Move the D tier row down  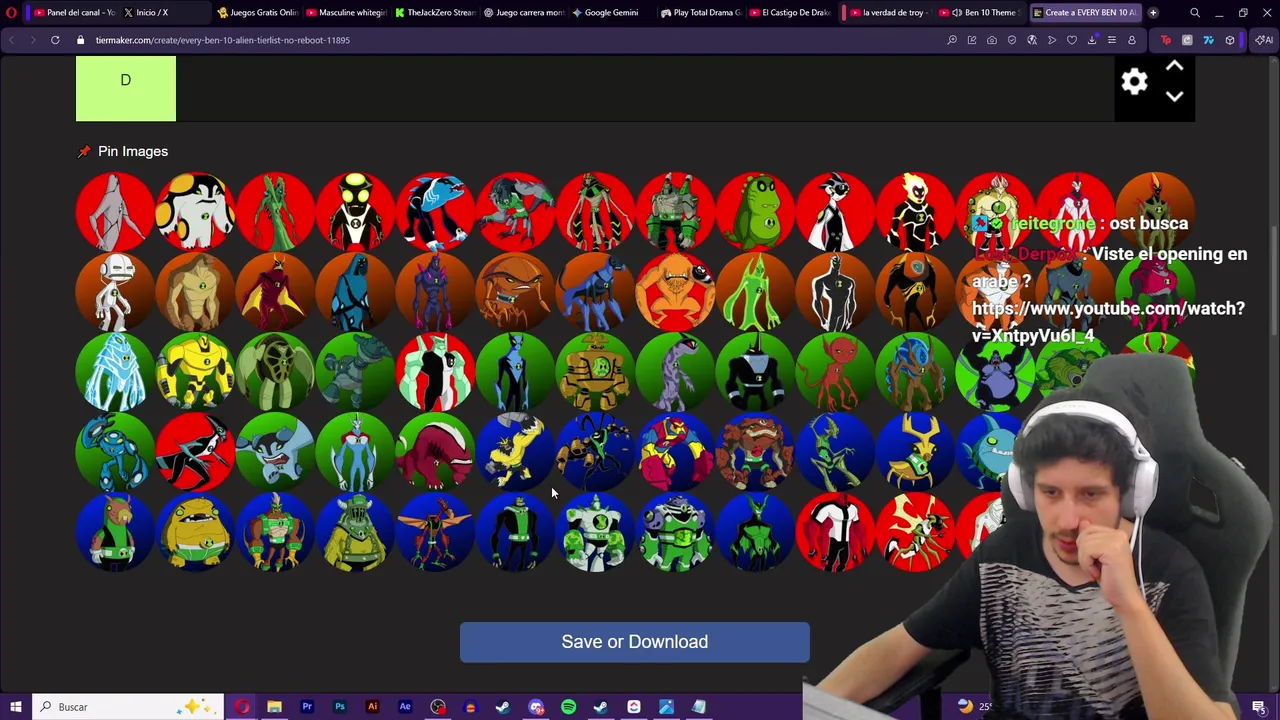coord(1174,97)
